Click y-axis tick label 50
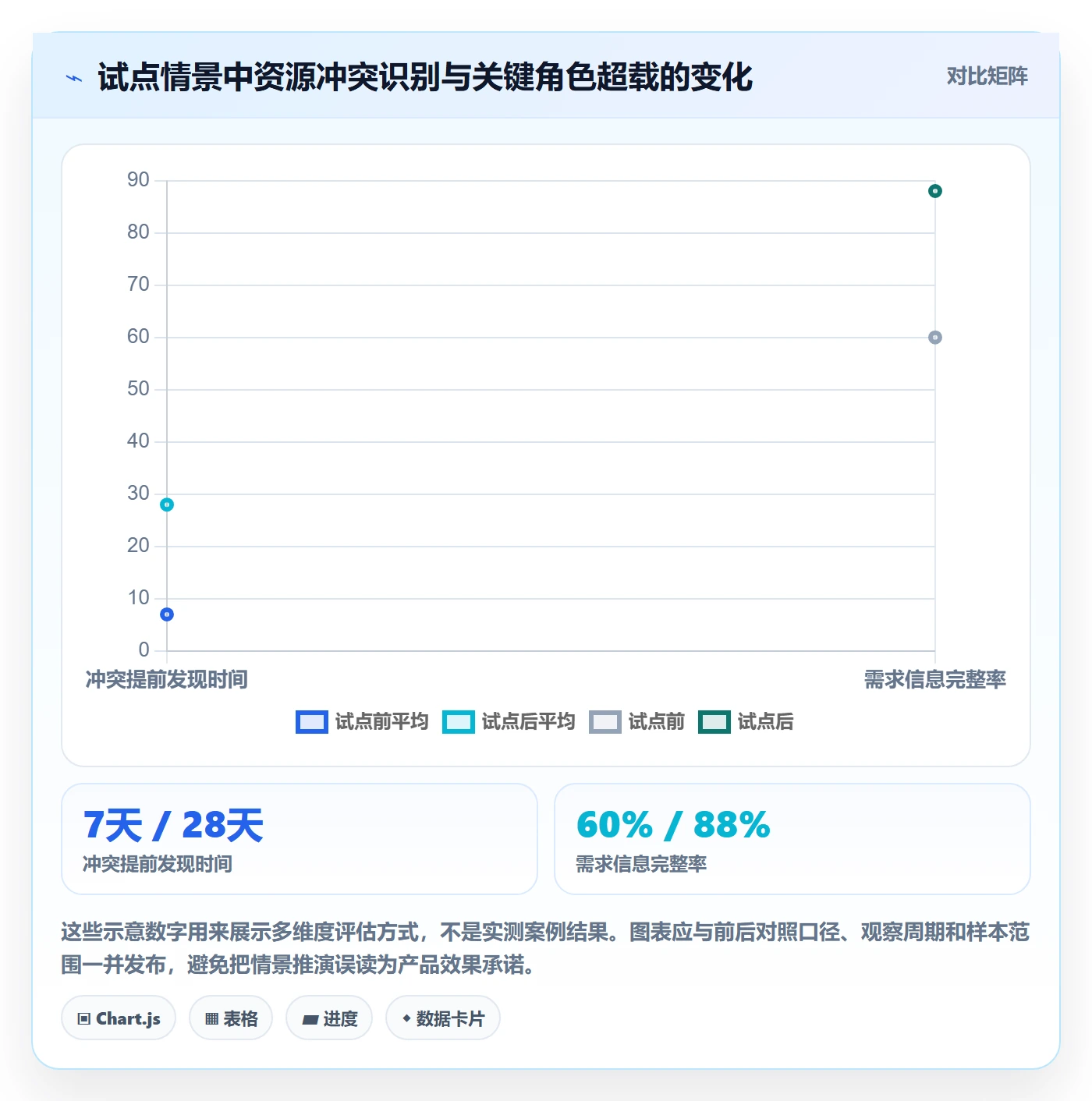The width and height of the screenshot is (1092, 1101). pyautogui.click(x=138, y=389)
